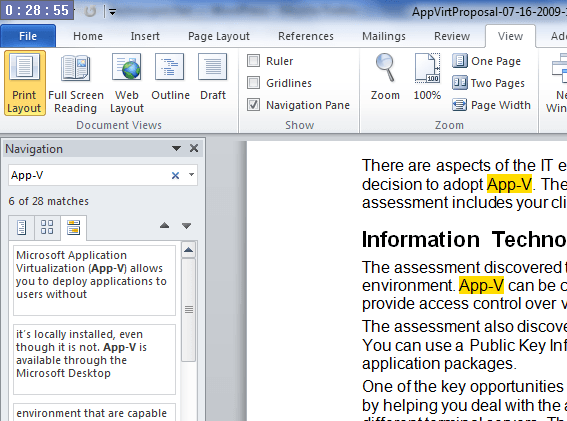Open the Zoom dialog magnifier
567x421 pixels.
(x=385, y=78)
